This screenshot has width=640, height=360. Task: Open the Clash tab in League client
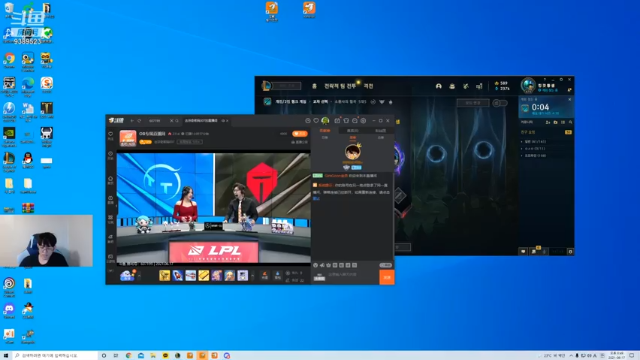point(369,86)
